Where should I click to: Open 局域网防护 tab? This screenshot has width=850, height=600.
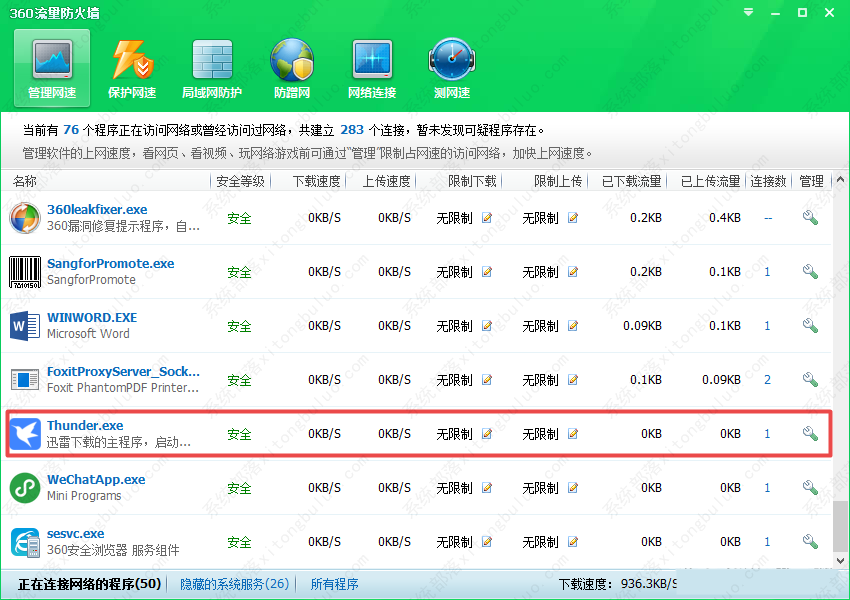pos(212,68)
